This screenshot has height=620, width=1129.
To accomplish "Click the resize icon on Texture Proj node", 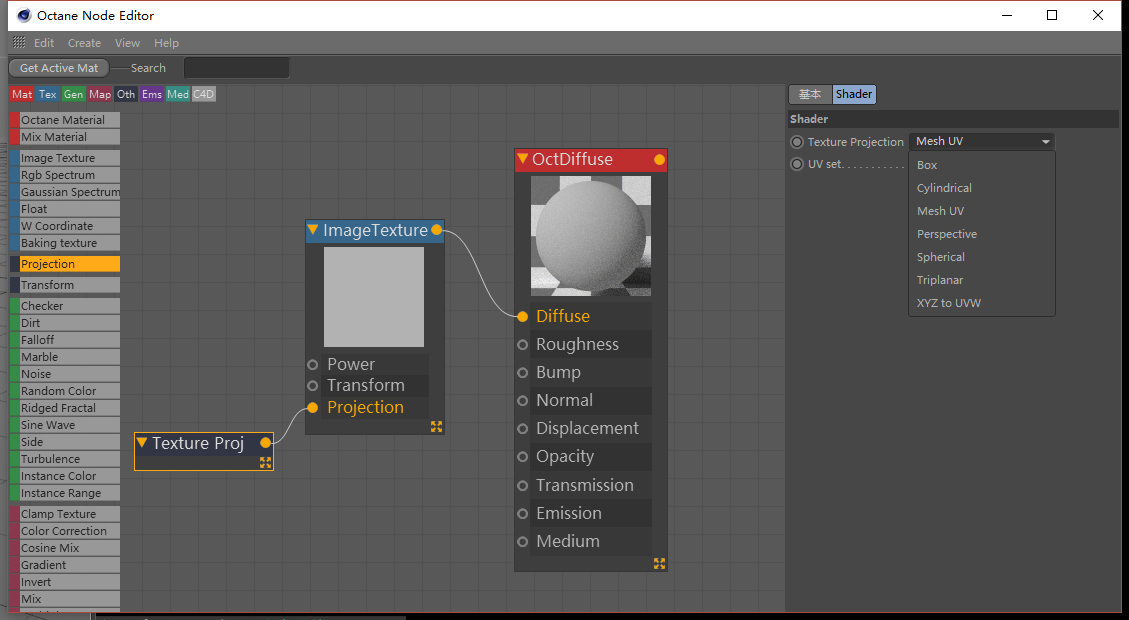I will click(266, 462).
